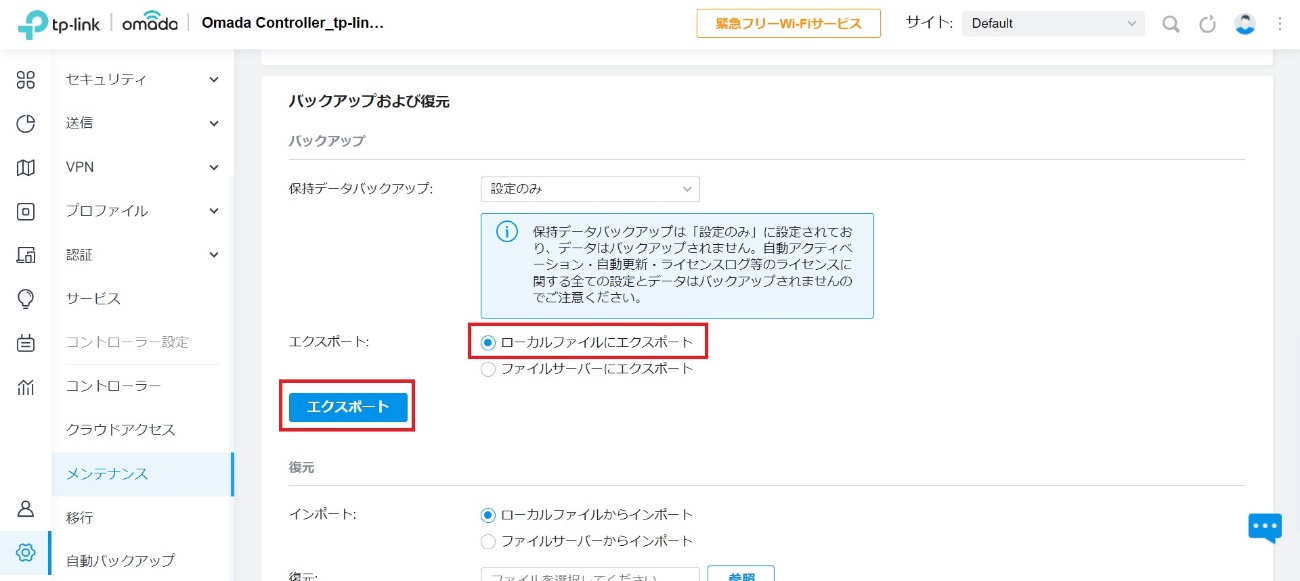
Task: Click the user avatar in the header
Action: tap(1245, 24)
